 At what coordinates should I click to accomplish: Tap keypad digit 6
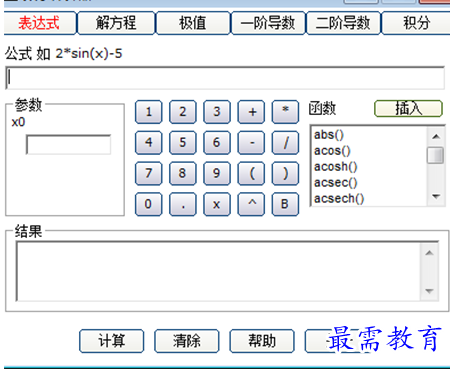[217, 143]
